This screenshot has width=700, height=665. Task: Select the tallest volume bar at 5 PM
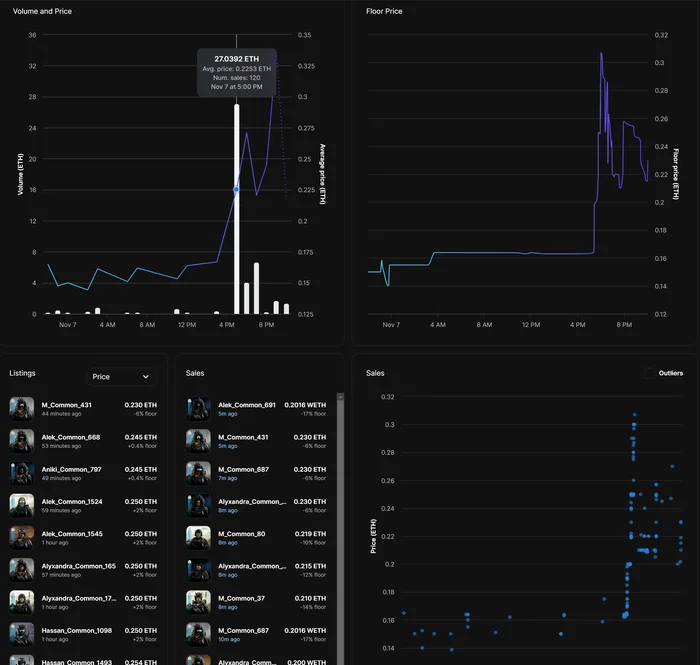[x=237, y=209]
